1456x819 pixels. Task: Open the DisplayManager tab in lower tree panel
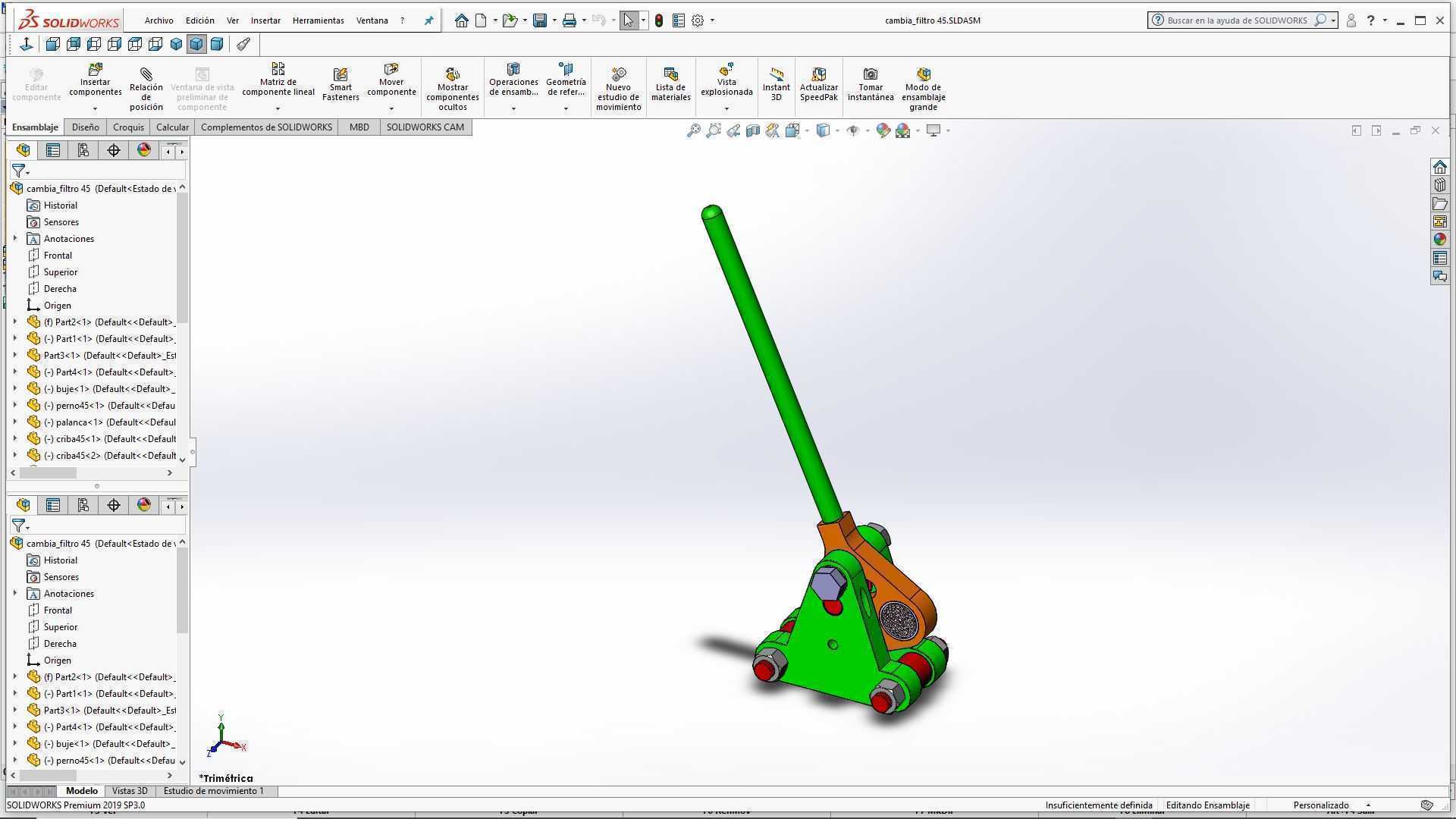[144, 505]
